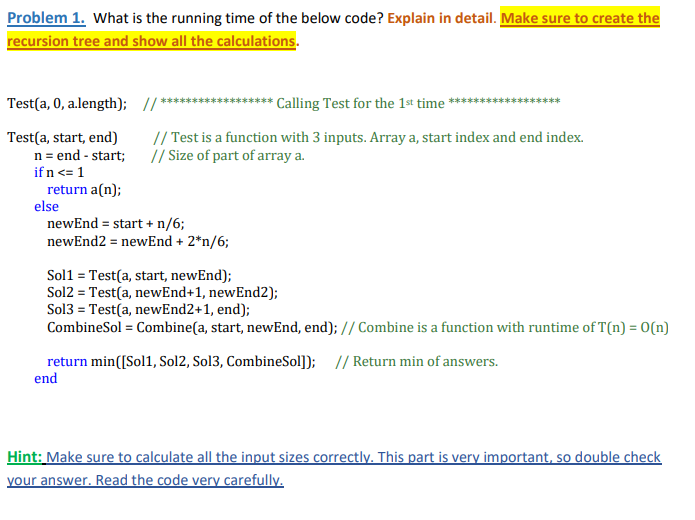Click highlighted 'recursion tree and show all the calculations'
The width and height of the screenshot is (695, 520).
pyautogui.click(x=151, y=41)
